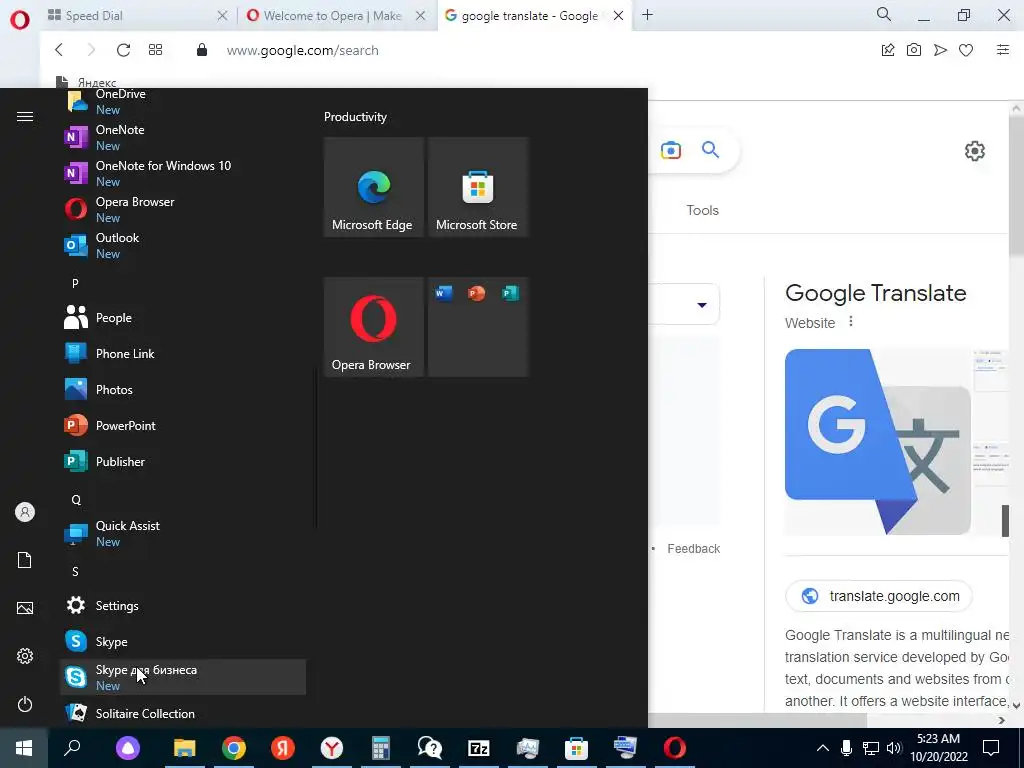Open PowerPoint from the Start list

[183, 425]
